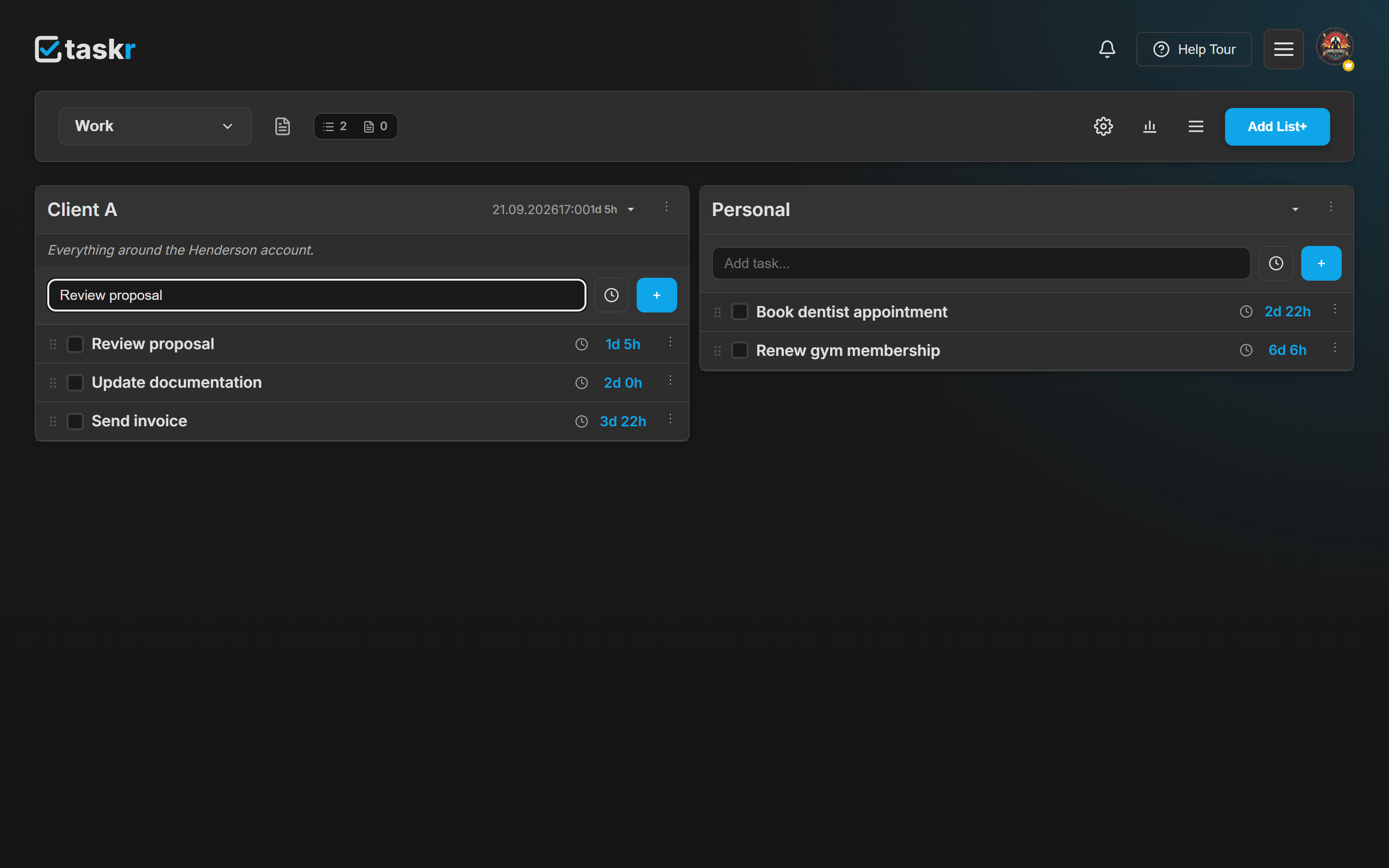
Task: Click the Add List+ button
Action: 1277,127
